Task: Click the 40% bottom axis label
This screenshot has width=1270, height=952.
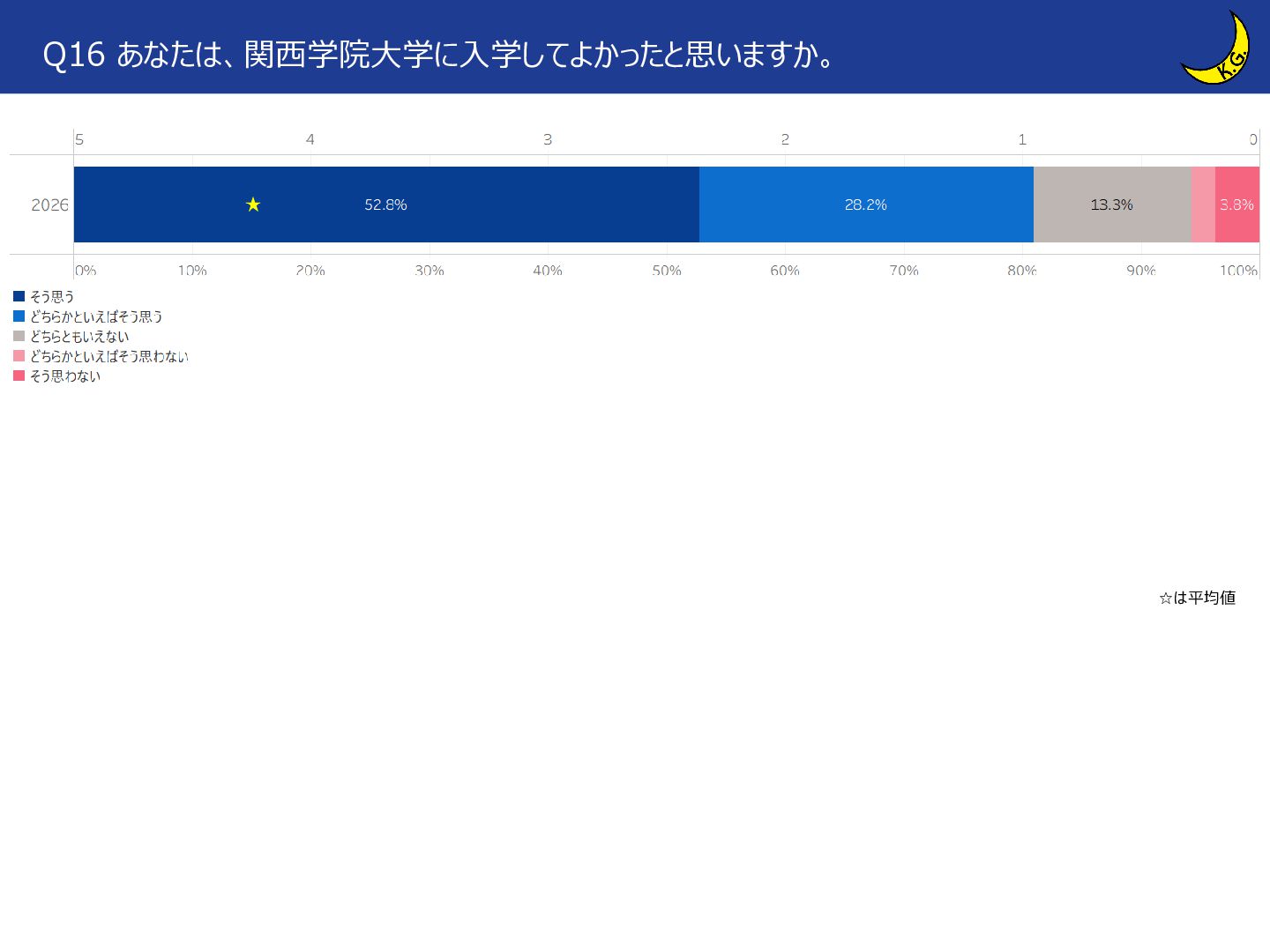Action: (548, 271)
